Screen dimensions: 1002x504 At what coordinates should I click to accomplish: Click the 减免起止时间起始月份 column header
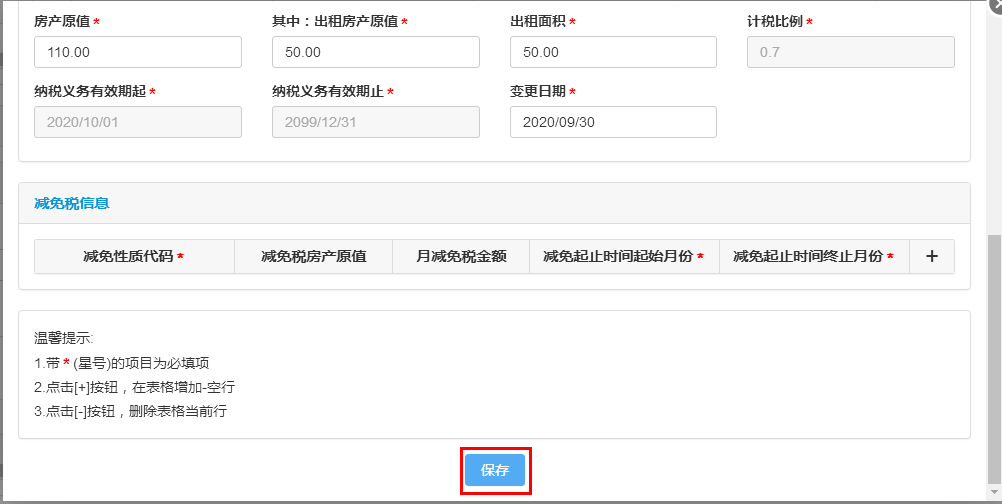coord(624,257)
